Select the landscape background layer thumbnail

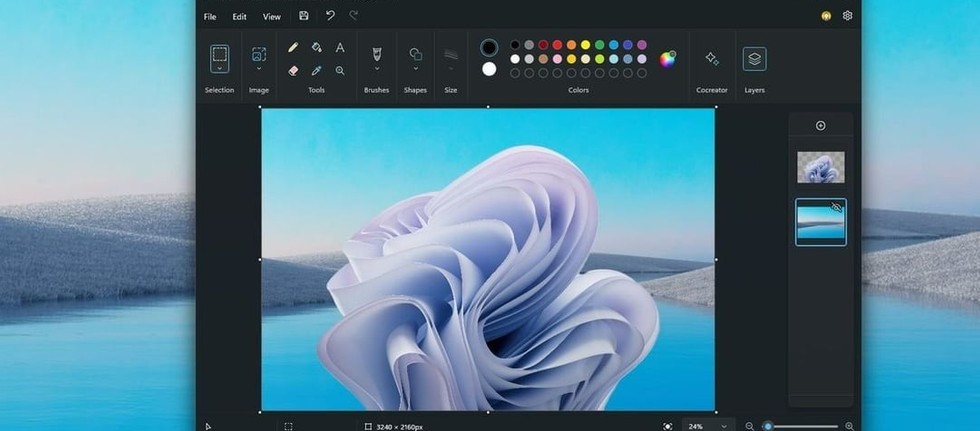coord(821,222)
